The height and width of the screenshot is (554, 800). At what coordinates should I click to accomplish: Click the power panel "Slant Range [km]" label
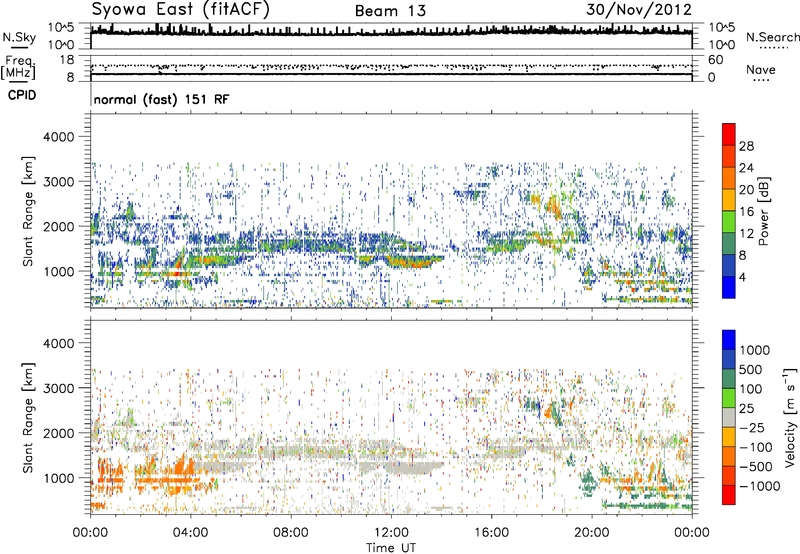[28, 211]
